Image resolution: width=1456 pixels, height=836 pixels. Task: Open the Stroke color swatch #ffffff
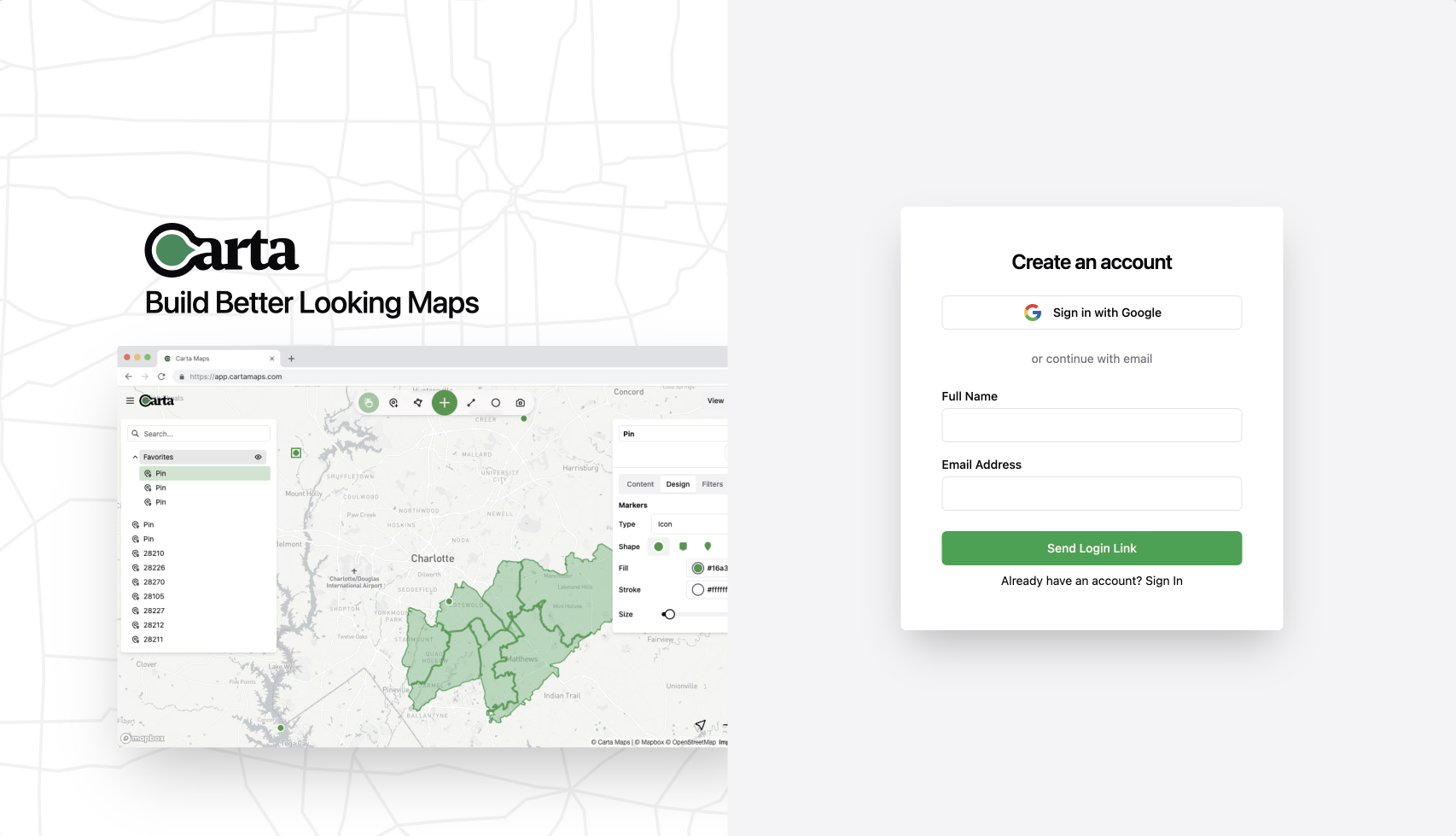(x=698, y=590)
